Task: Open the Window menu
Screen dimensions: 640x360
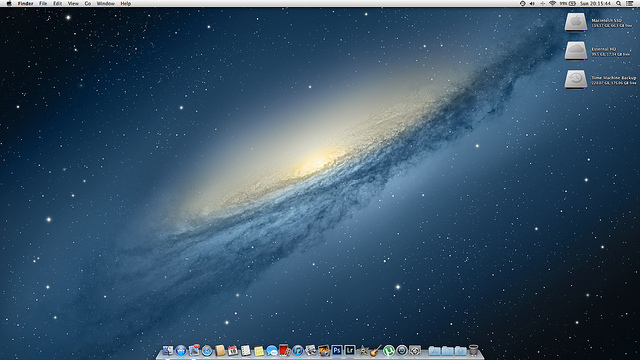Action: [105, 3]
